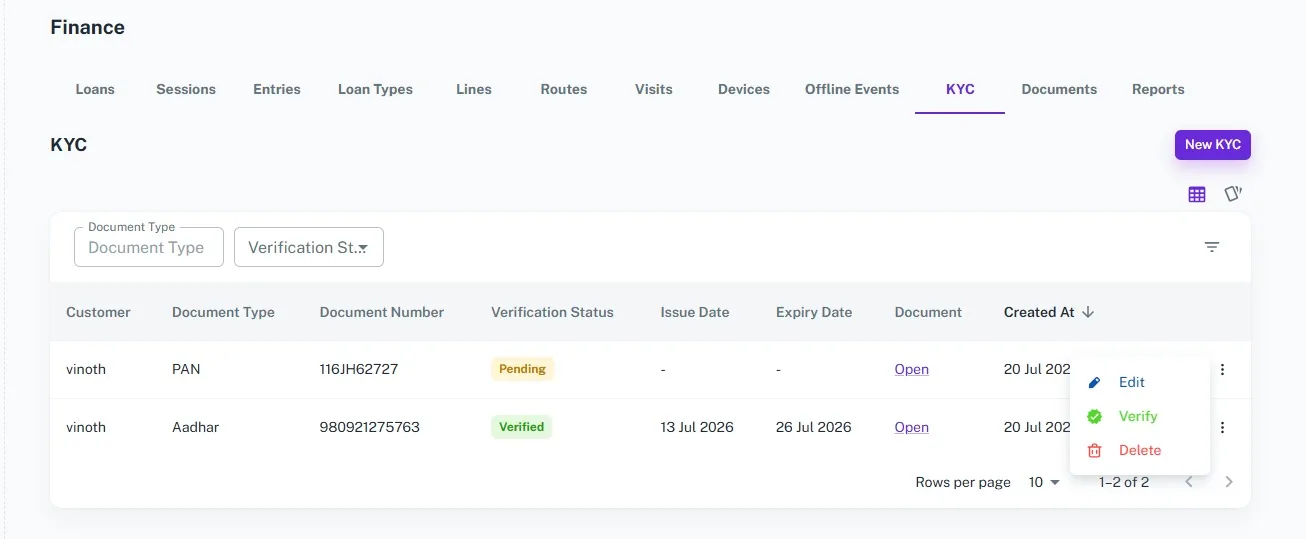Click the PAN document type cell
1306x539 pixels.
point(186,369)
